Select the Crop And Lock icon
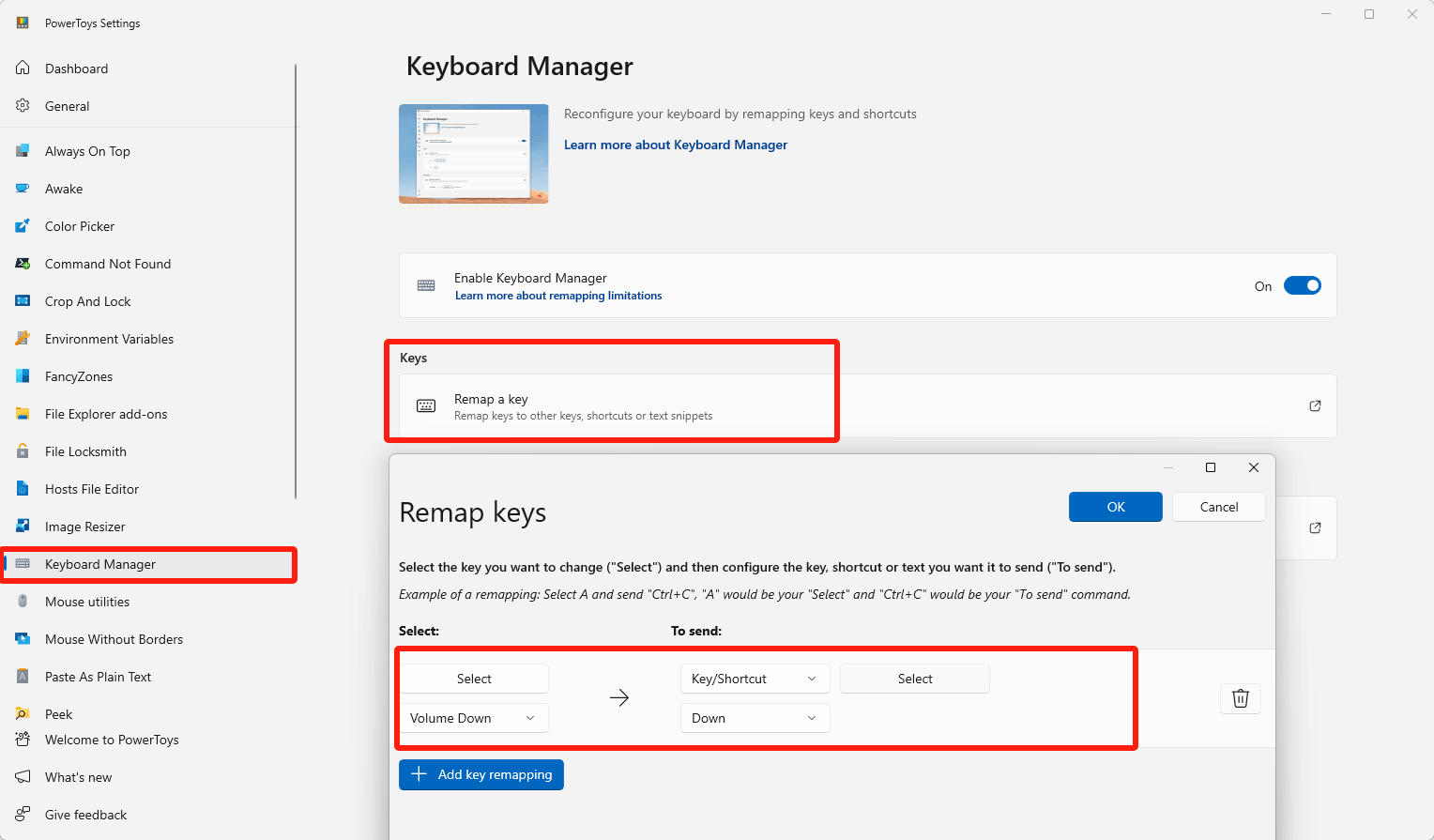Screen dimensions: 1434x840 click(23, 301)
